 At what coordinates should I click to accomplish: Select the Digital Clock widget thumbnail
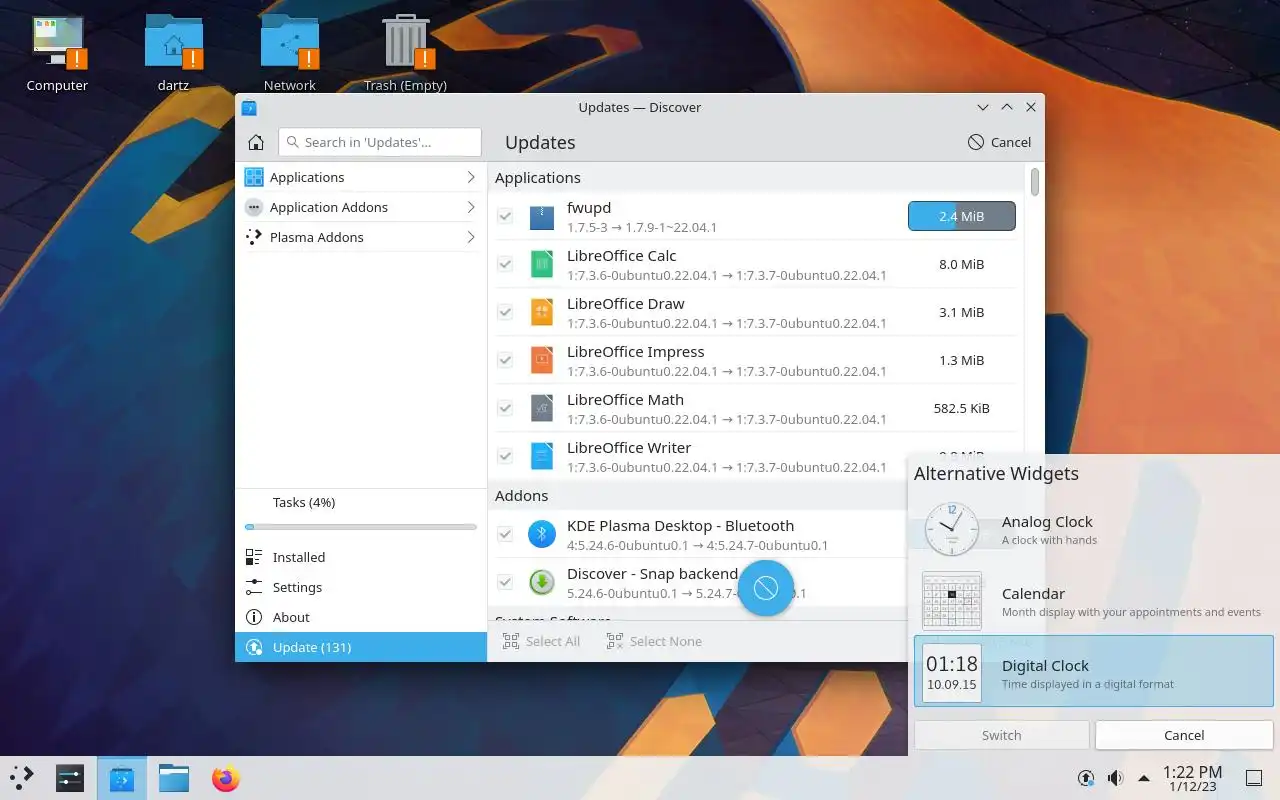(951, 673)
